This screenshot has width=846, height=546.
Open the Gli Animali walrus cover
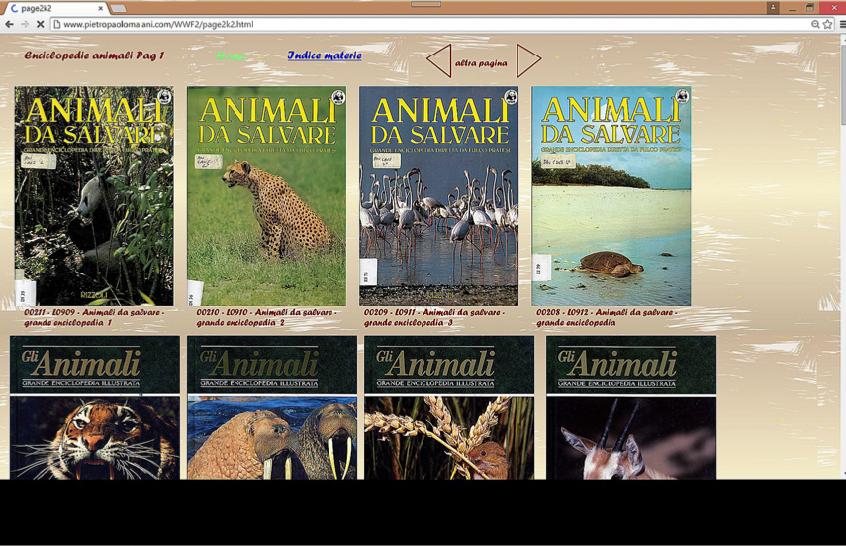pyautogui.click(x=272, y=407)
